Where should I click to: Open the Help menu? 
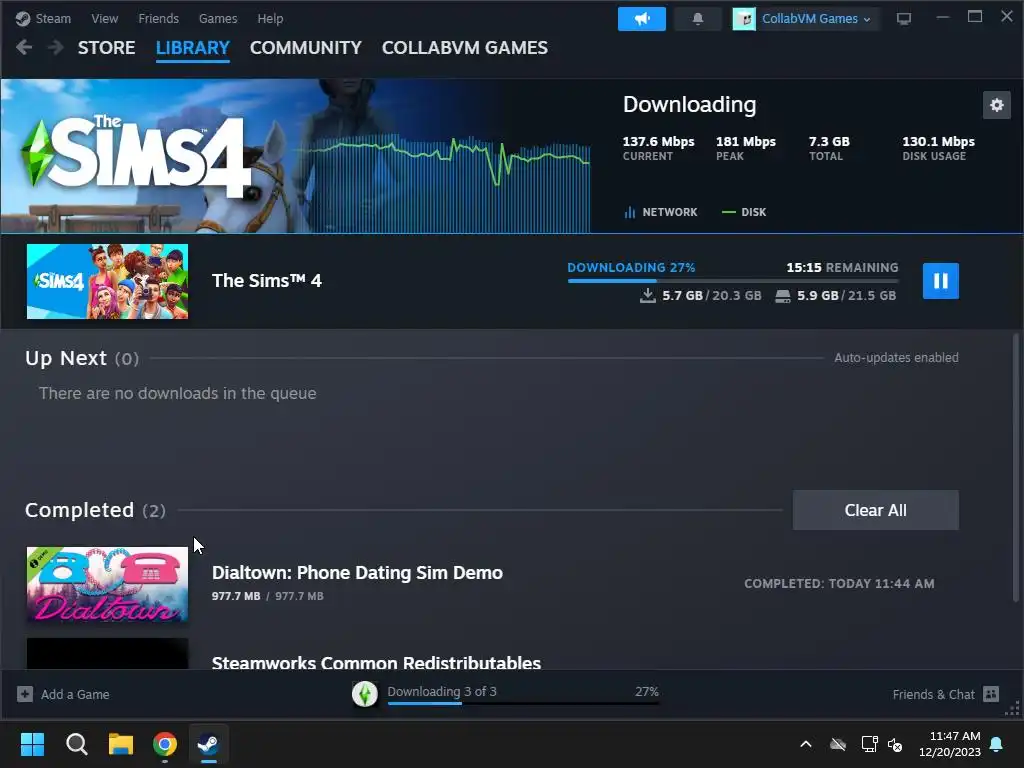[270, 18]
